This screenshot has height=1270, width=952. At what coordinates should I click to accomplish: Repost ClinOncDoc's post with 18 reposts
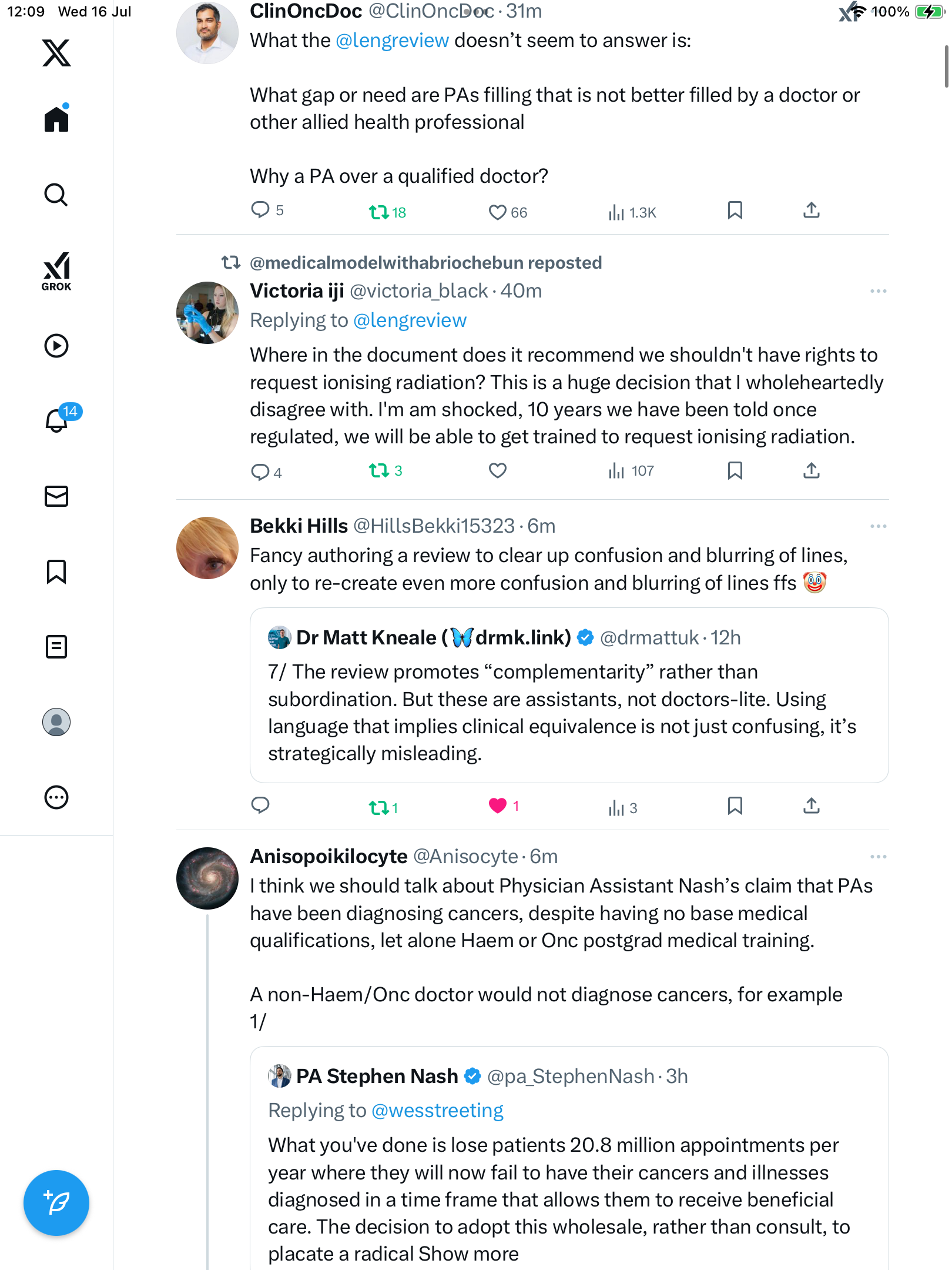(x=387, y=212)
